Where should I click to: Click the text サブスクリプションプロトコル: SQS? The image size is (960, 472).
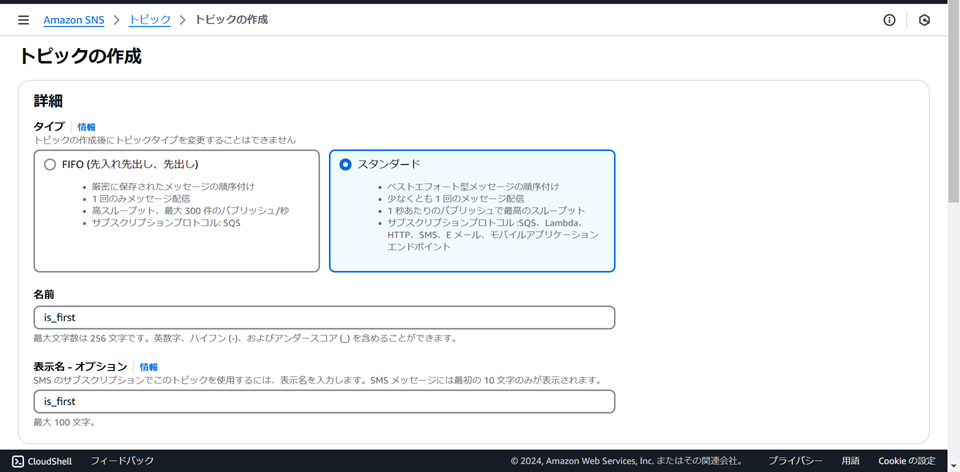click(x=167, y=223)
